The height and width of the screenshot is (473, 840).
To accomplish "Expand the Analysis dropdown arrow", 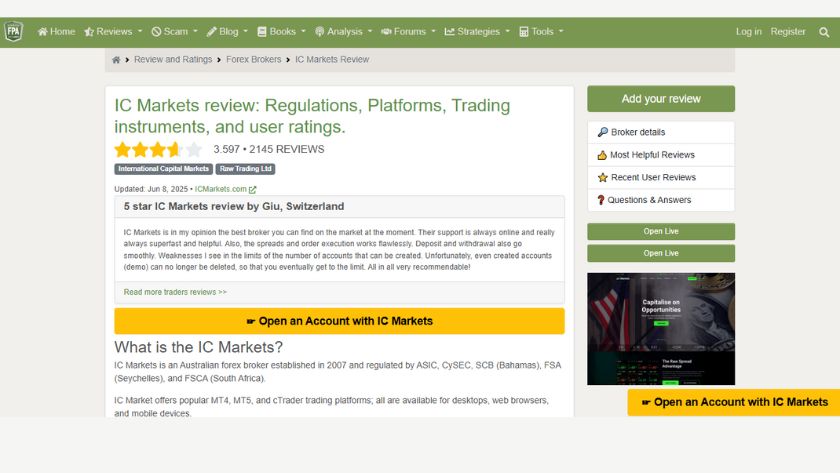I will tap(370, 31).
